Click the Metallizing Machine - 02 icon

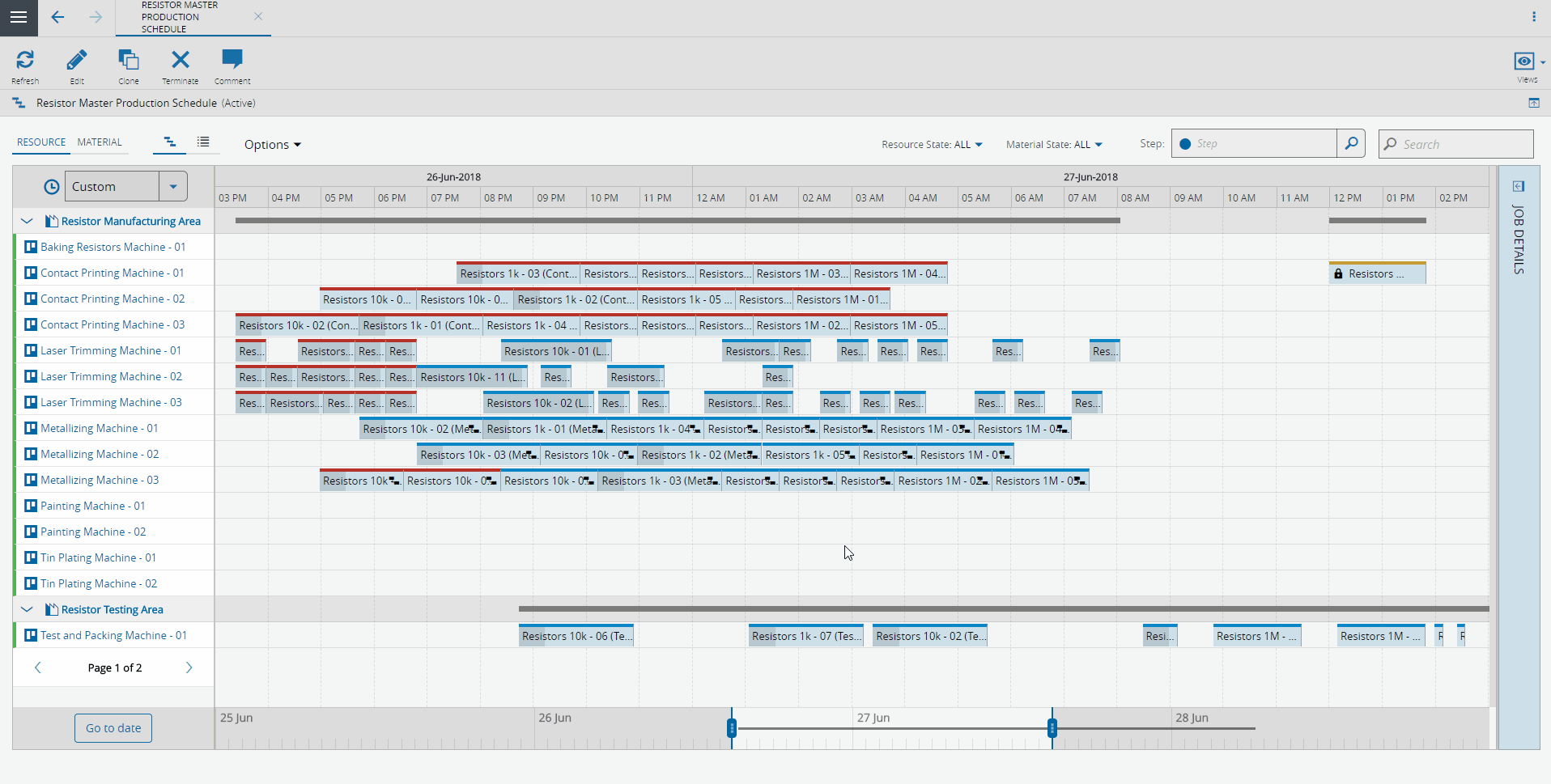click(x=31, y=454)
